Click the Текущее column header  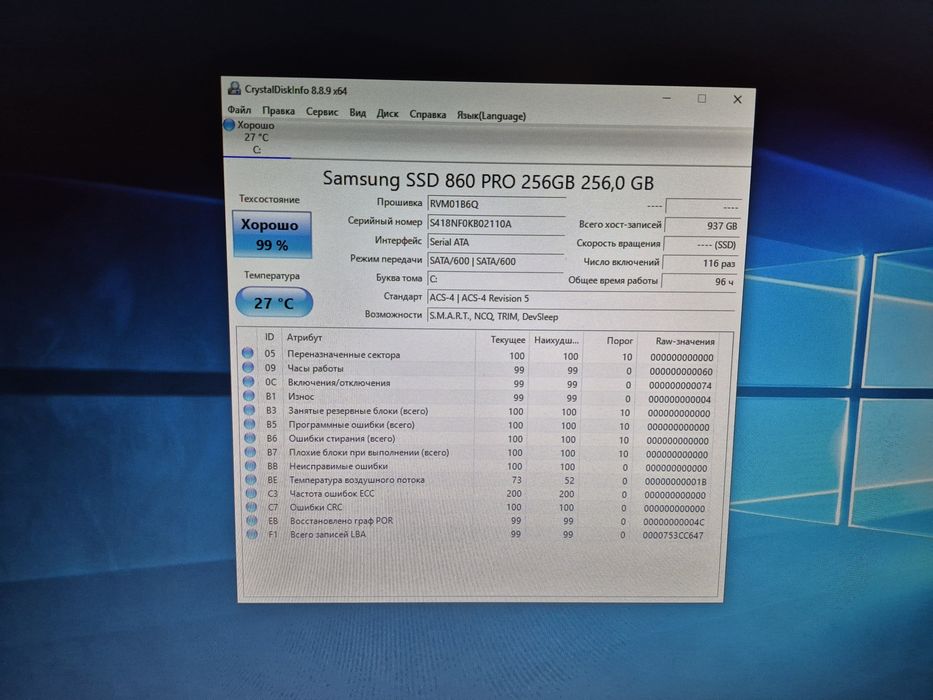(508, 340)
